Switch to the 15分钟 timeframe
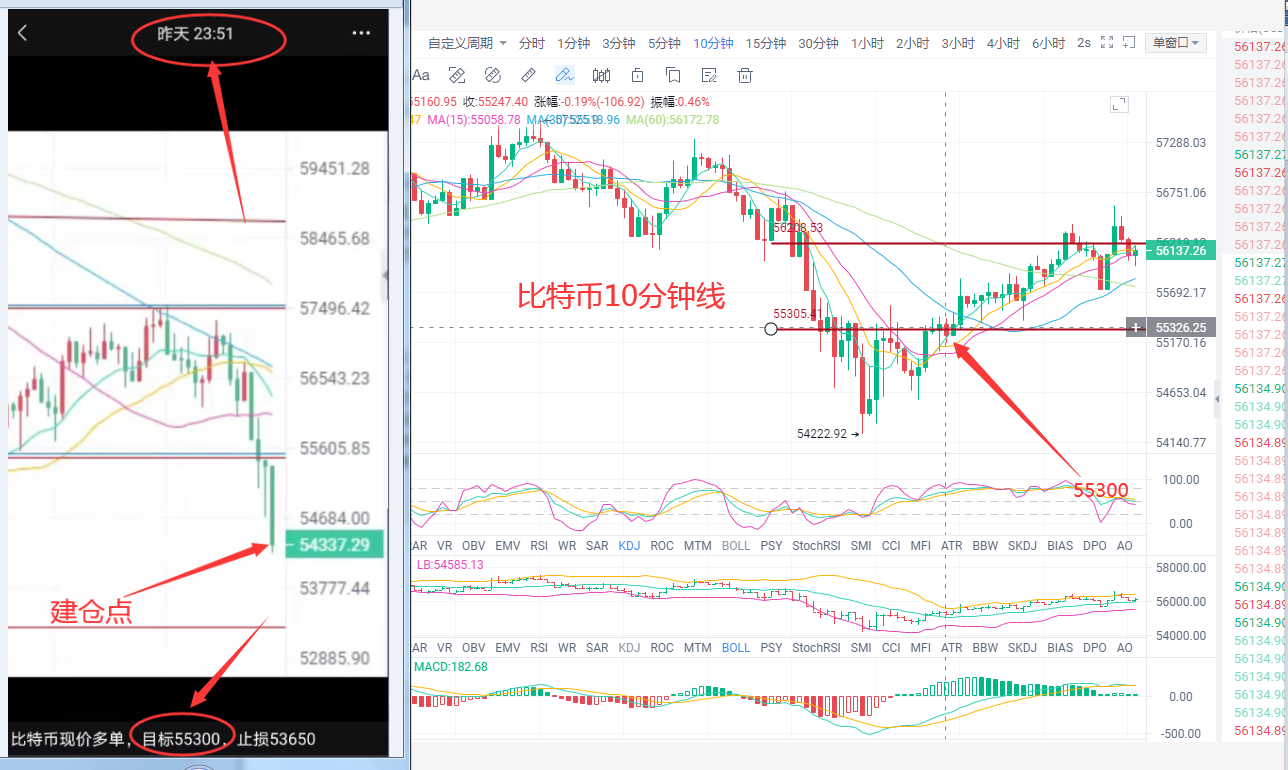The height and width of the screenshot is (770, 1288). tap(766, 43)
